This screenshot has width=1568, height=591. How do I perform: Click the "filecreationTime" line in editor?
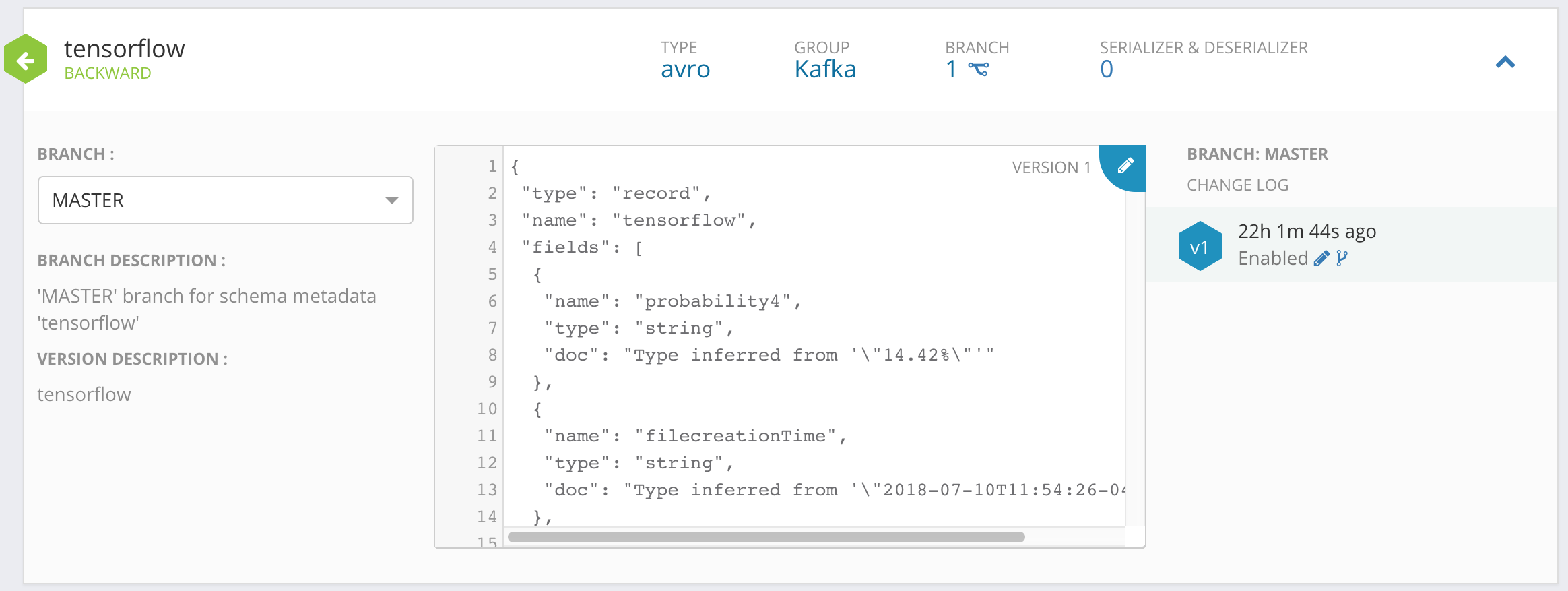pos(695,436)
